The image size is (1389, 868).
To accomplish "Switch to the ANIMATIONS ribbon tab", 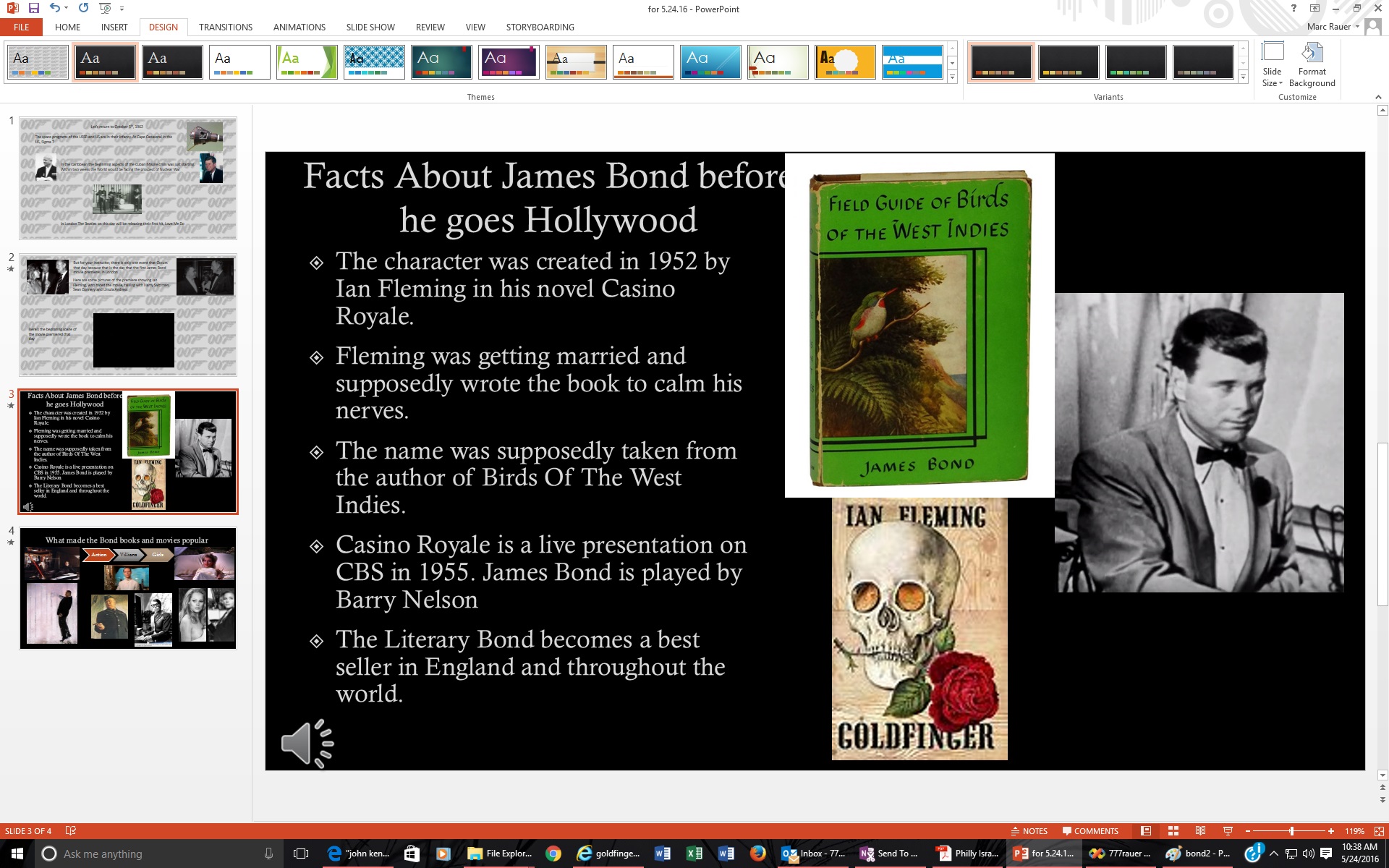I will [299, 27].
